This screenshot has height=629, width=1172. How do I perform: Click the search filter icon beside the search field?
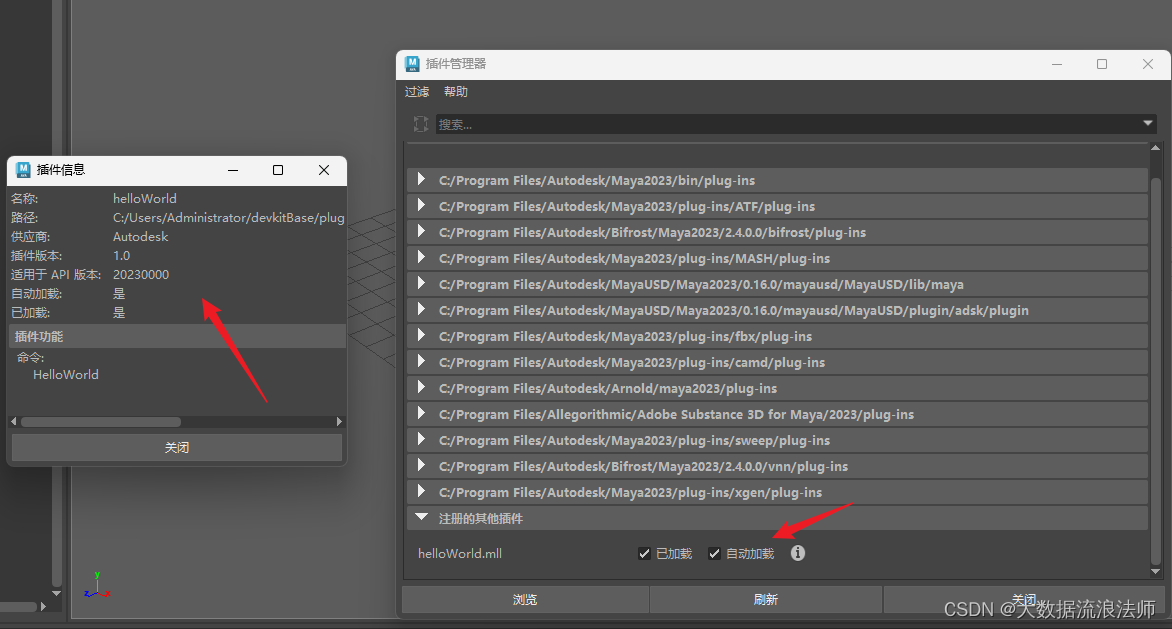click(x=421, y=124)
